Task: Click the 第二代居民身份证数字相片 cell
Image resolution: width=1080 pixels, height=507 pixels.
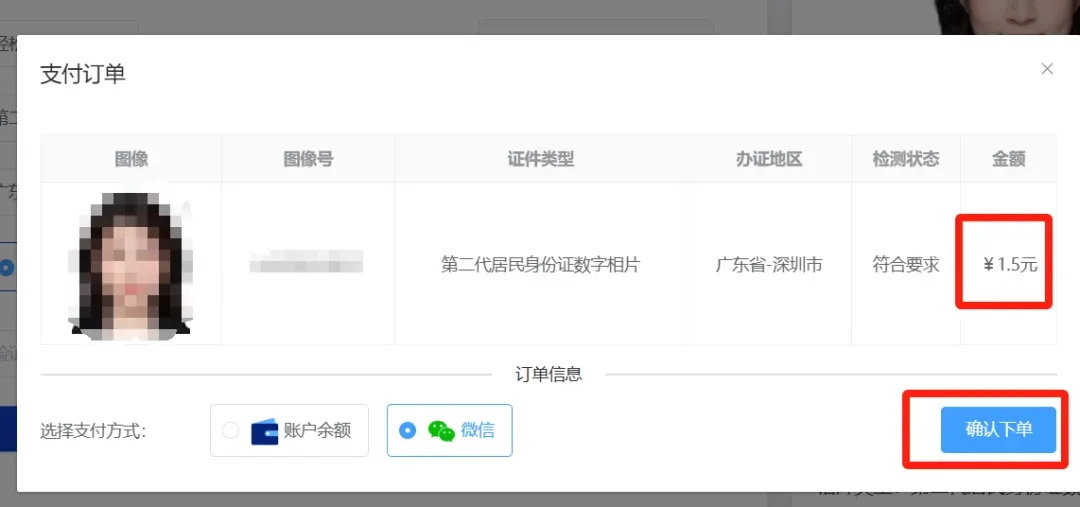Action: click(x=541, y=264)
